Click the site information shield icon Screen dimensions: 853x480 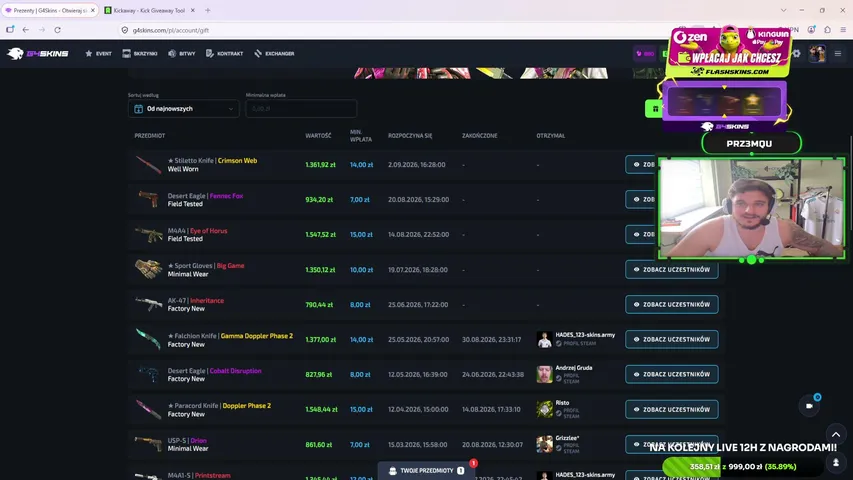125,30
